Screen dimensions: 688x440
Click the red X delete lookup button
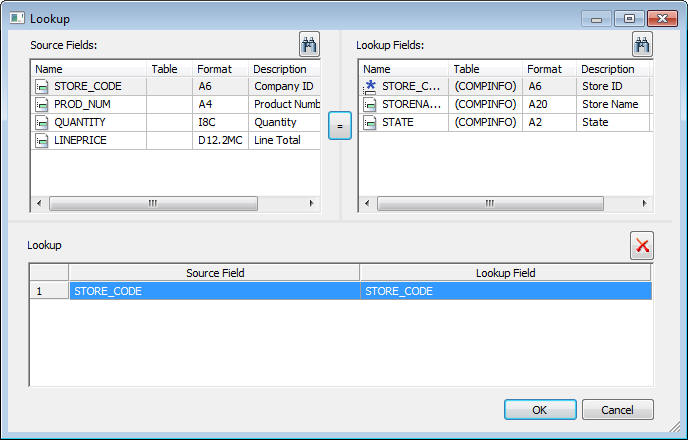[642, 245]
